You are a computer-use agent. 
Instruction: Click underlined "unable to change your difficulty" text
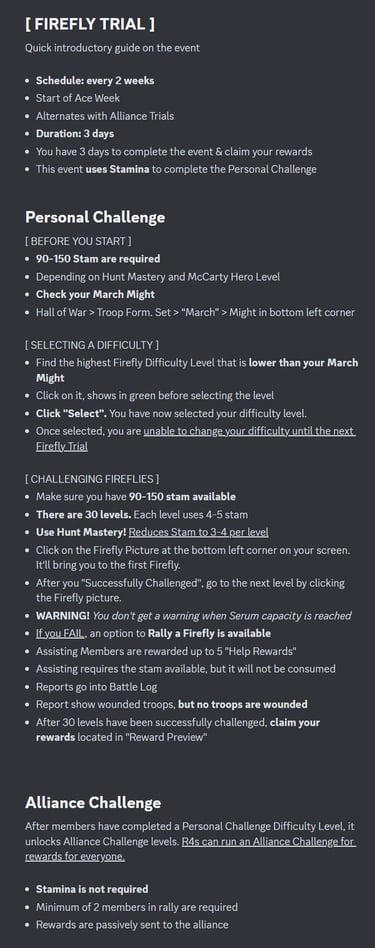[209, 431]
